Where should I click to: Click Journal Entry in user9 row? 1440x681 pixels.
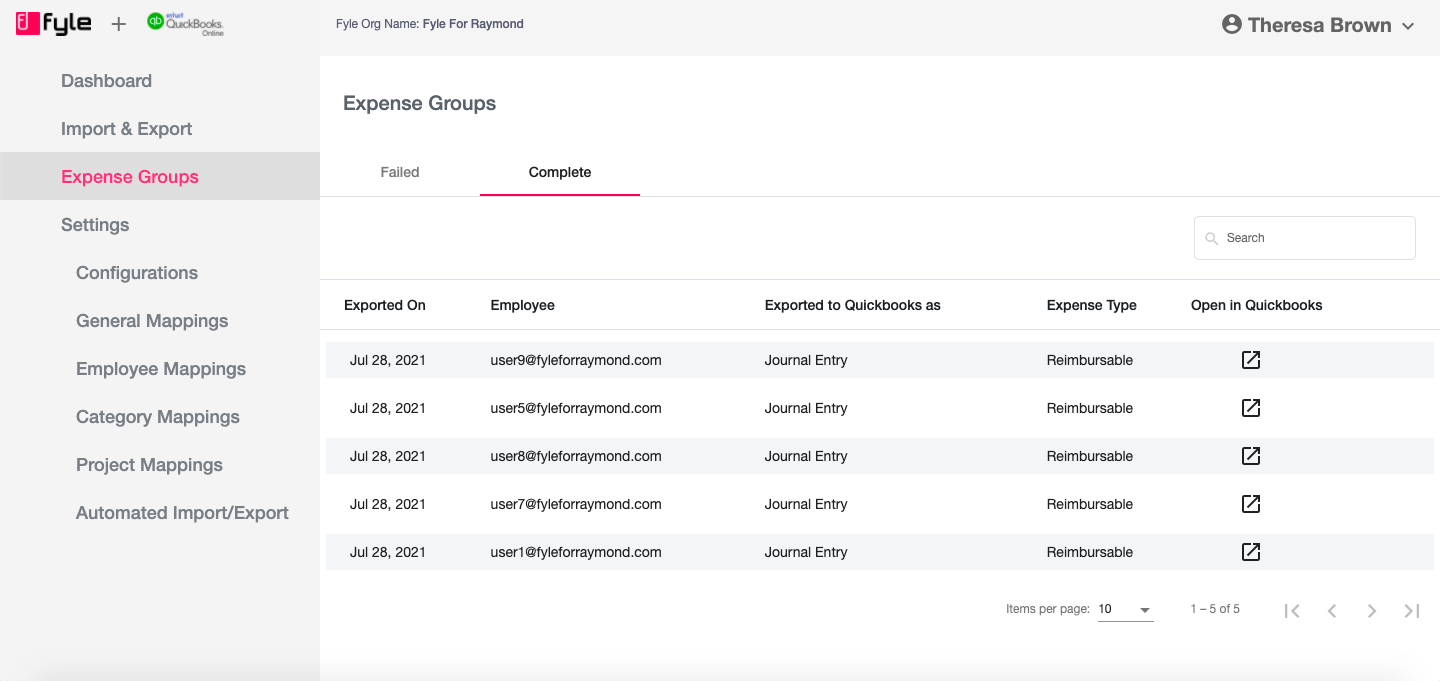tap(806, 360)
